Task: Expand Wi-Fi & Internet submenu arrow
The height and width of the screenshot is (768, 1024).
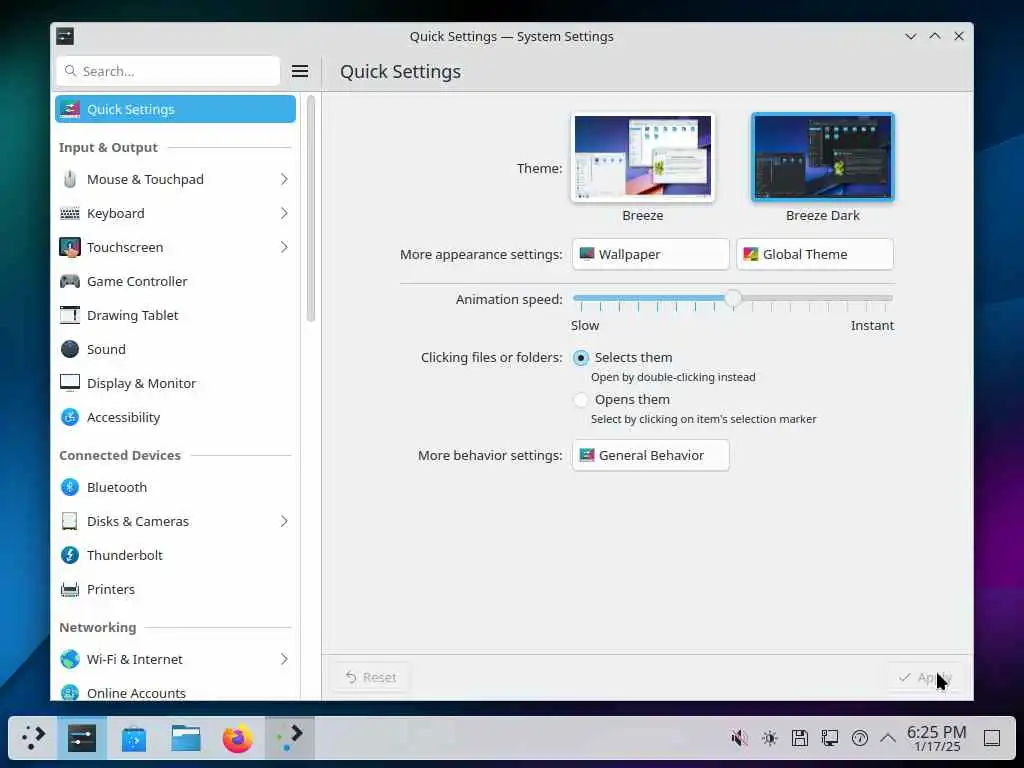Action: pyautogui.click(x=284, y=659)
